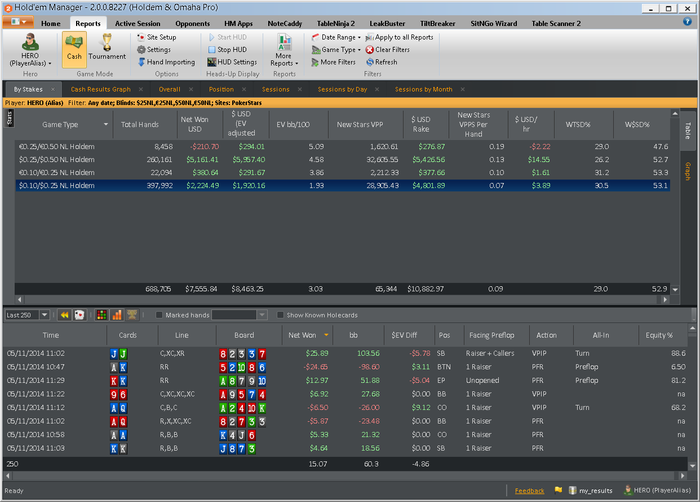The image size is (700, 502).
Task: Open Hand Importing
Action: [166, 62]
